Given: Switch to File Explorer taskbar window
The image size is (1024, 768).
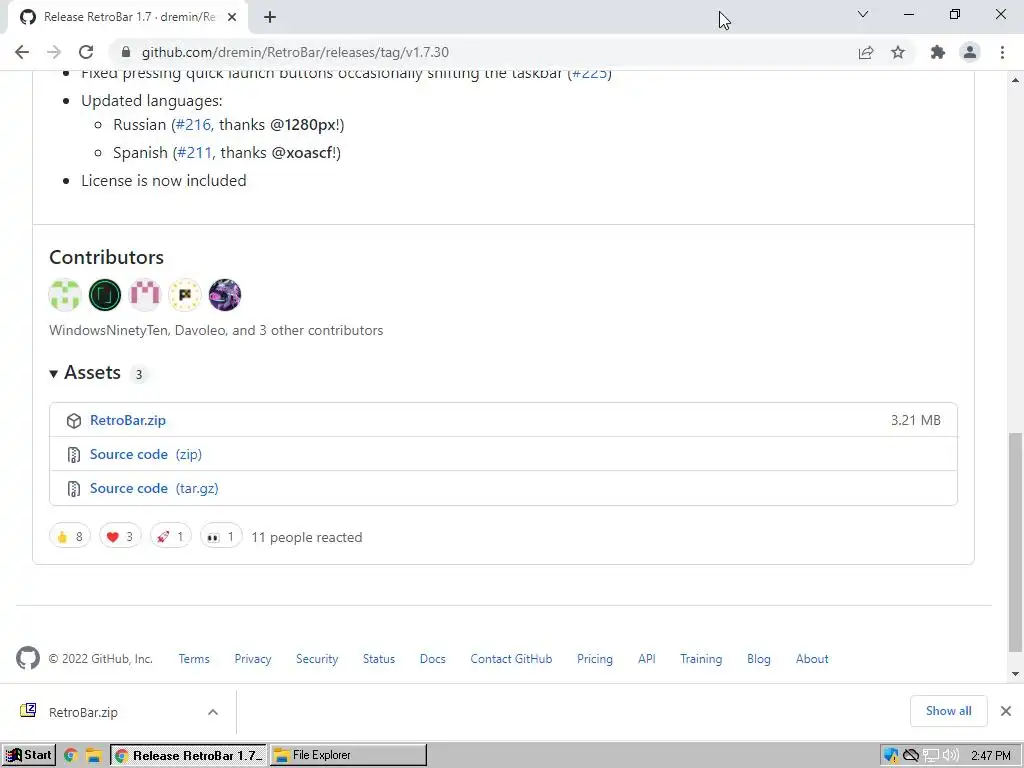Looking at the screenshot, I should [348, 755].
